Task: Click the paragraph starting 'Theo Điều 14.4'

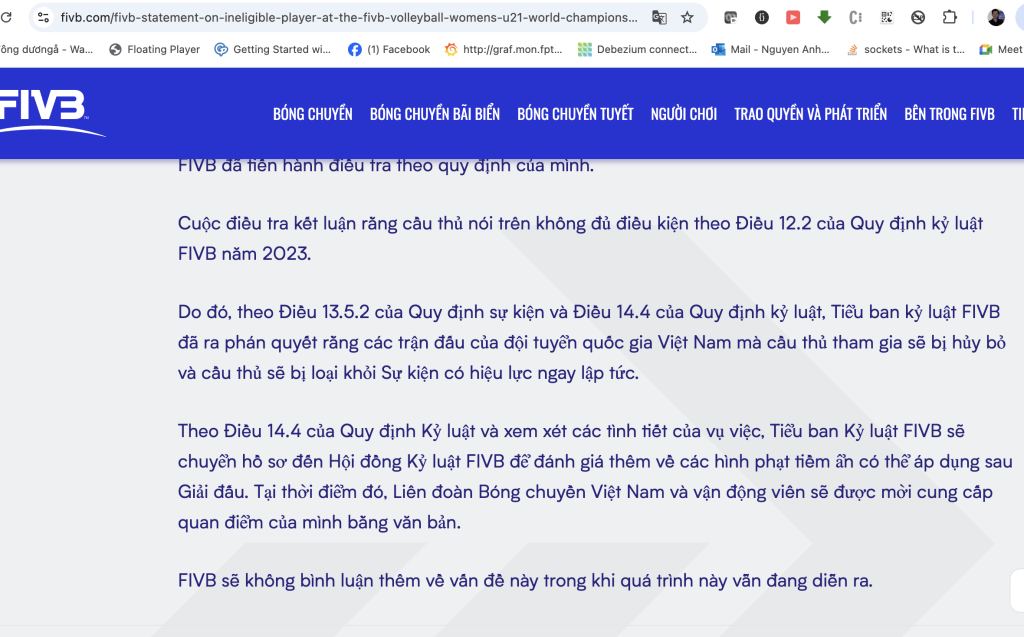Action: click(595, 477)
